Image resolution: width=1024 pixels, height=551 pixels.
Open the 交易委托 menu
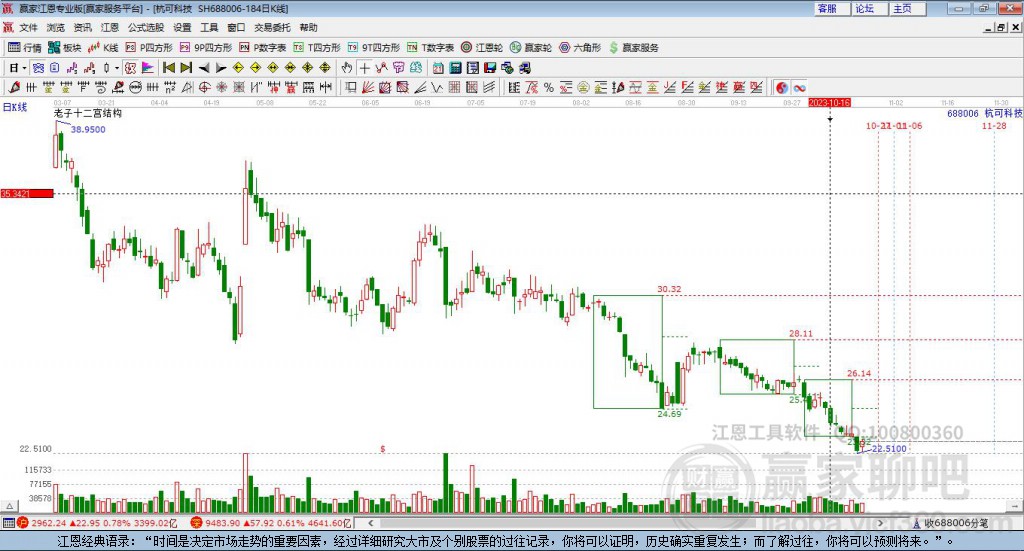pos(272,27)
